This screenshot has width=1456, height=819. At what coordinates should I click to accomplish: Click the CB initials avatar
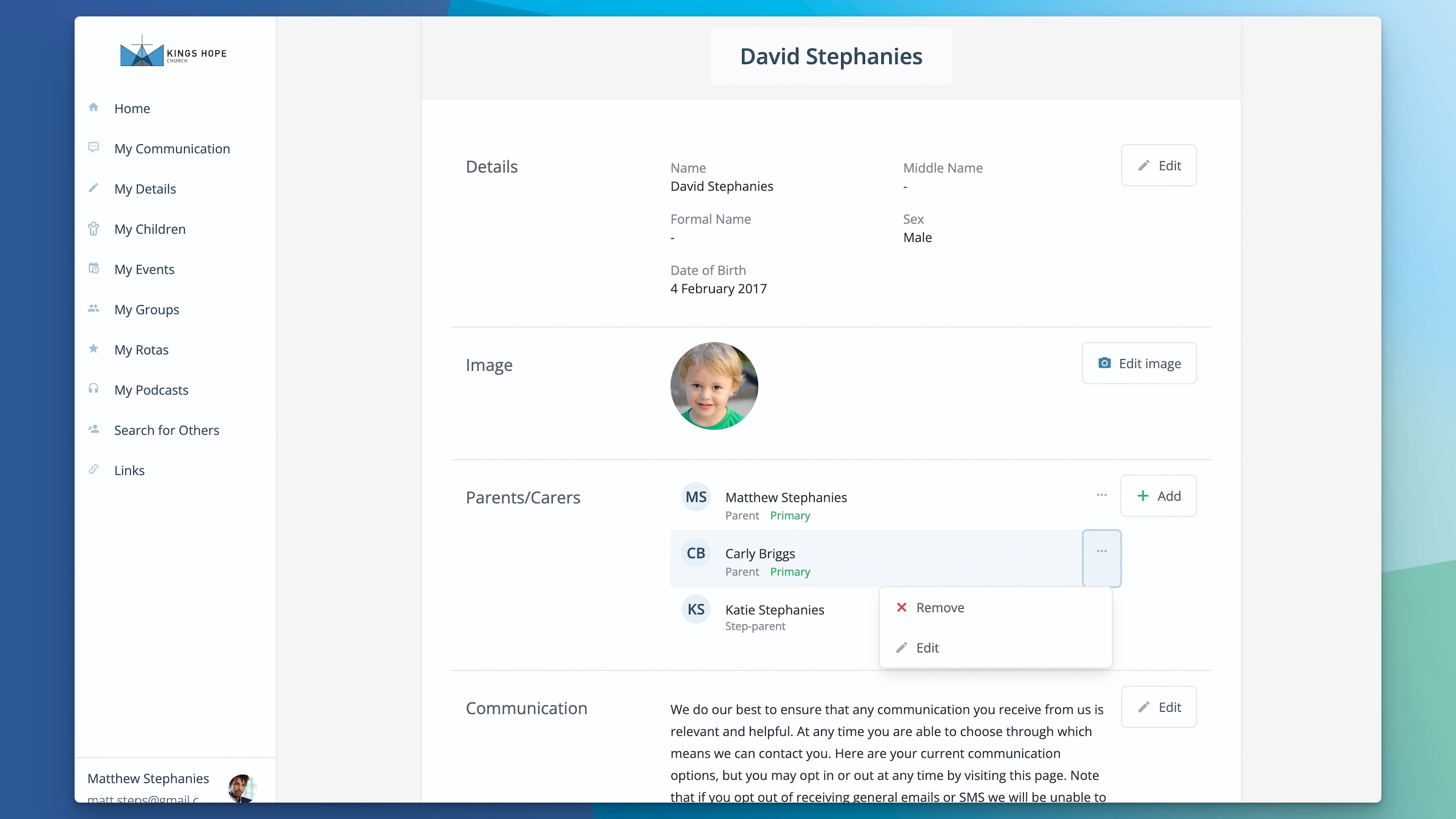click(x=696, y=553)
